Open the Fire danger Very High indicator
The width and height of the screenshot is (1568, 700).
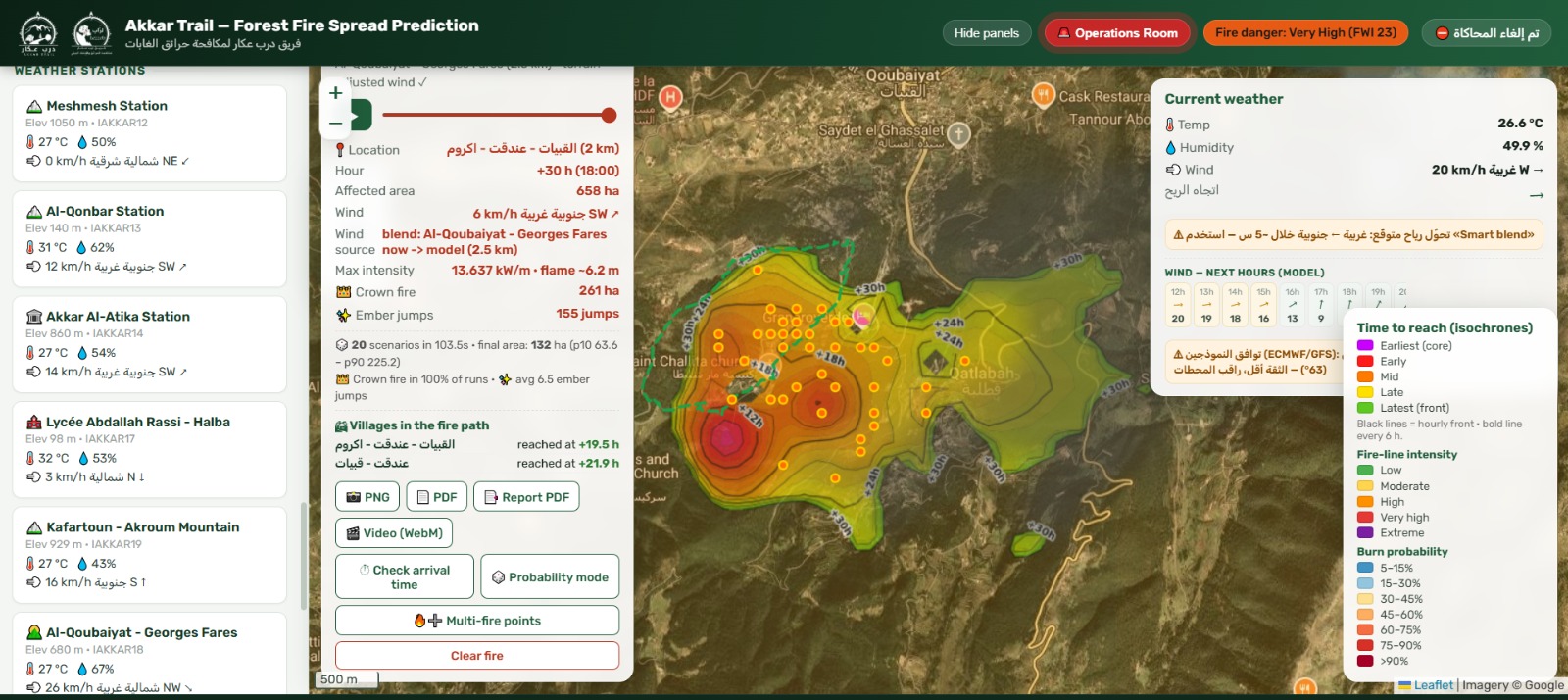pyautogui.click(x=1305, y=32)
